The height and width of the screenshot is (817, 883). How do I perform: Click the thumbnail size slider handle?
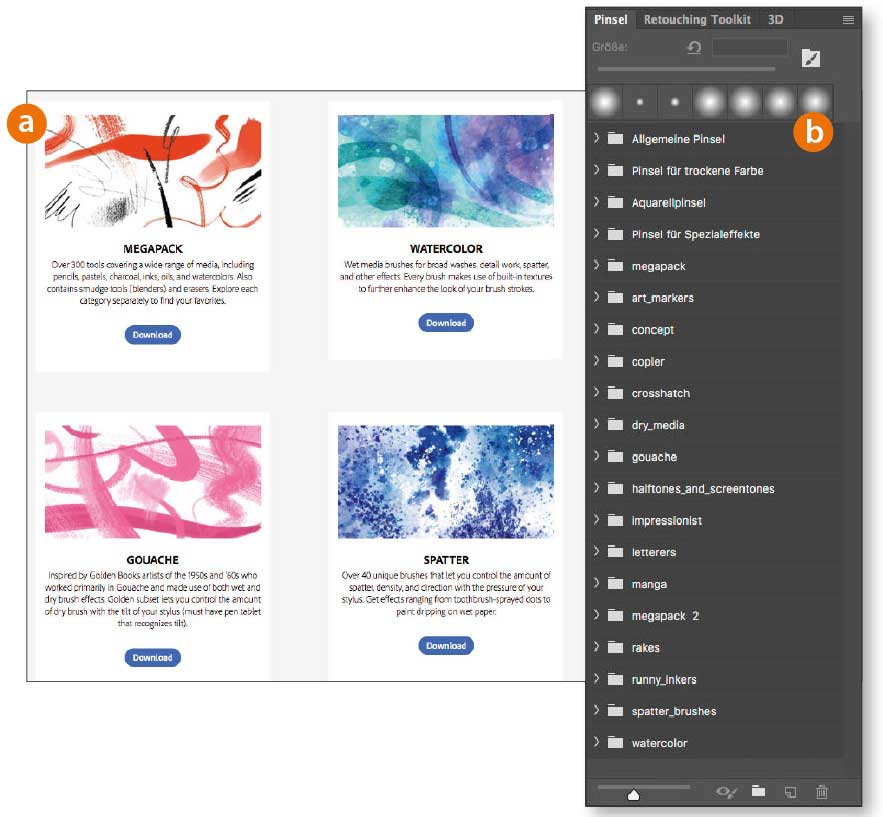click(634, 794)
